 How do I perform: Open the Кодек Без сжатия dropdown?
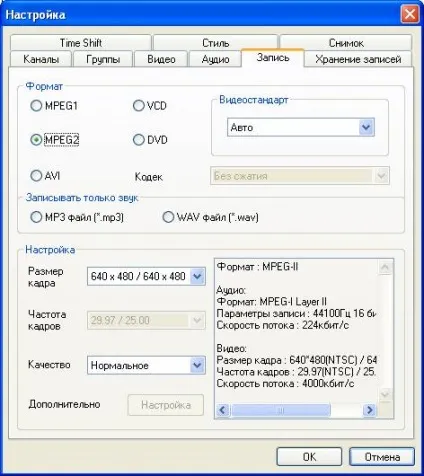300,176
